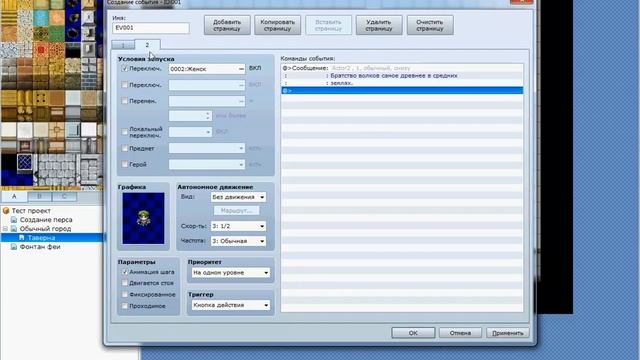Click the Очистить страницу button
Viewport: 640px width, 360px height.
pos(430,25)
